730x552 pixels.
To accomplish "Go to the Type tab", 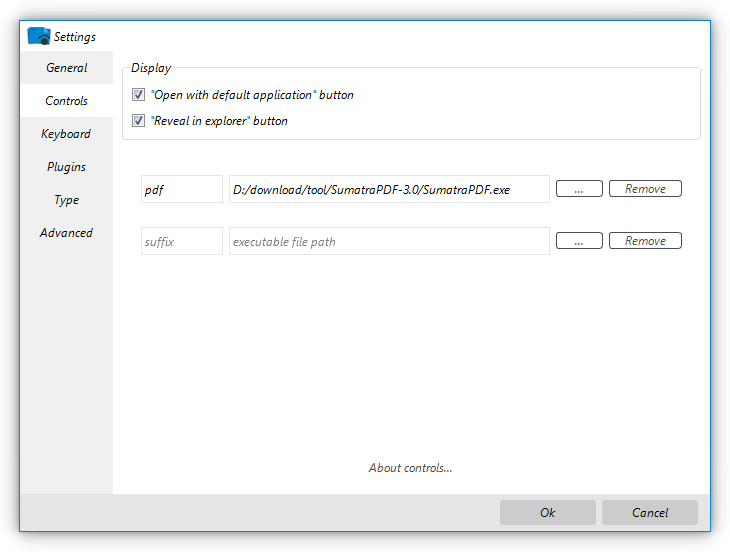I will [67, 200].
